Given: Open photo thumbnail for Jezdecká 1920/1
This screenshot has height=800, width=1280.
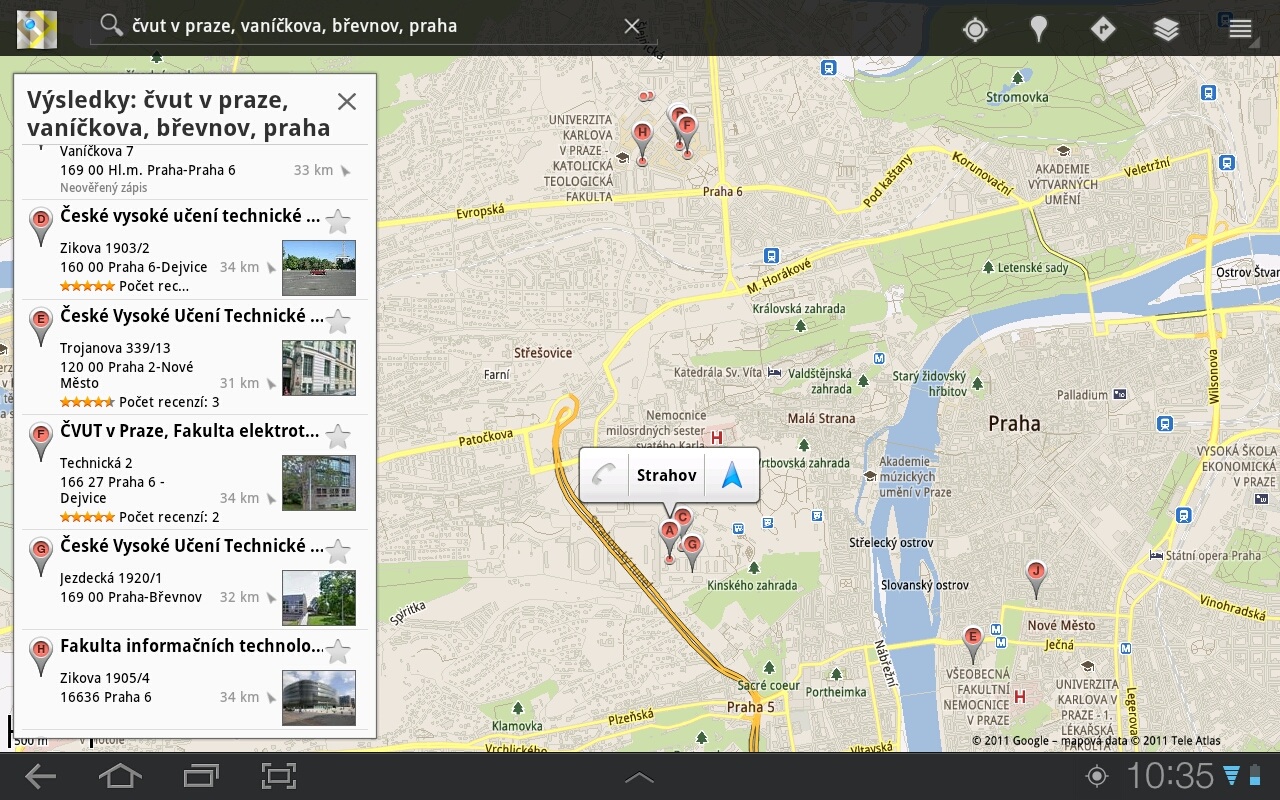Looking at the screenshot, I should (x=319, y=598).
